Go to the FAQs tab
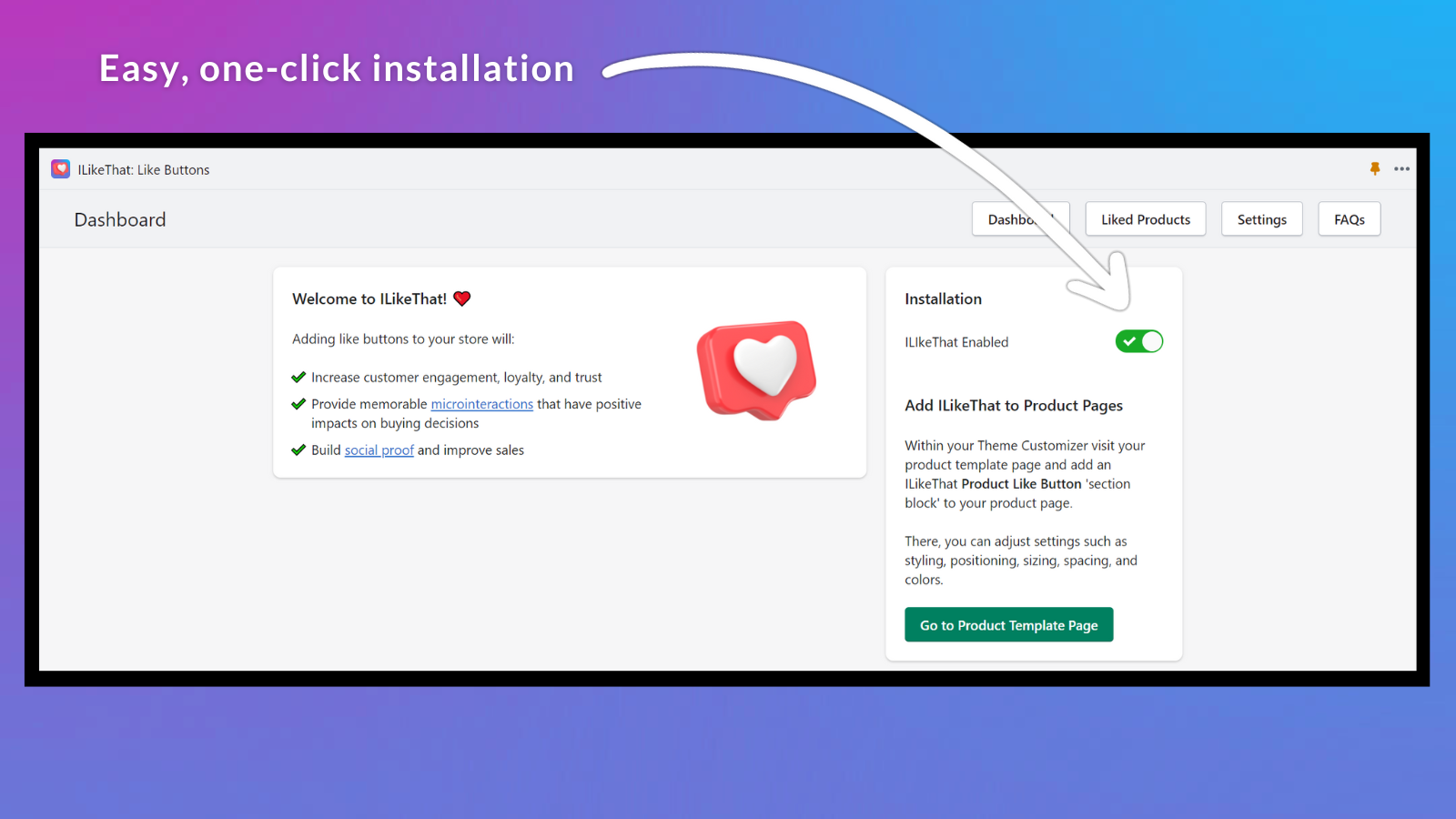Screen dimensions: 1456x819 click(x=1350, y=219)
